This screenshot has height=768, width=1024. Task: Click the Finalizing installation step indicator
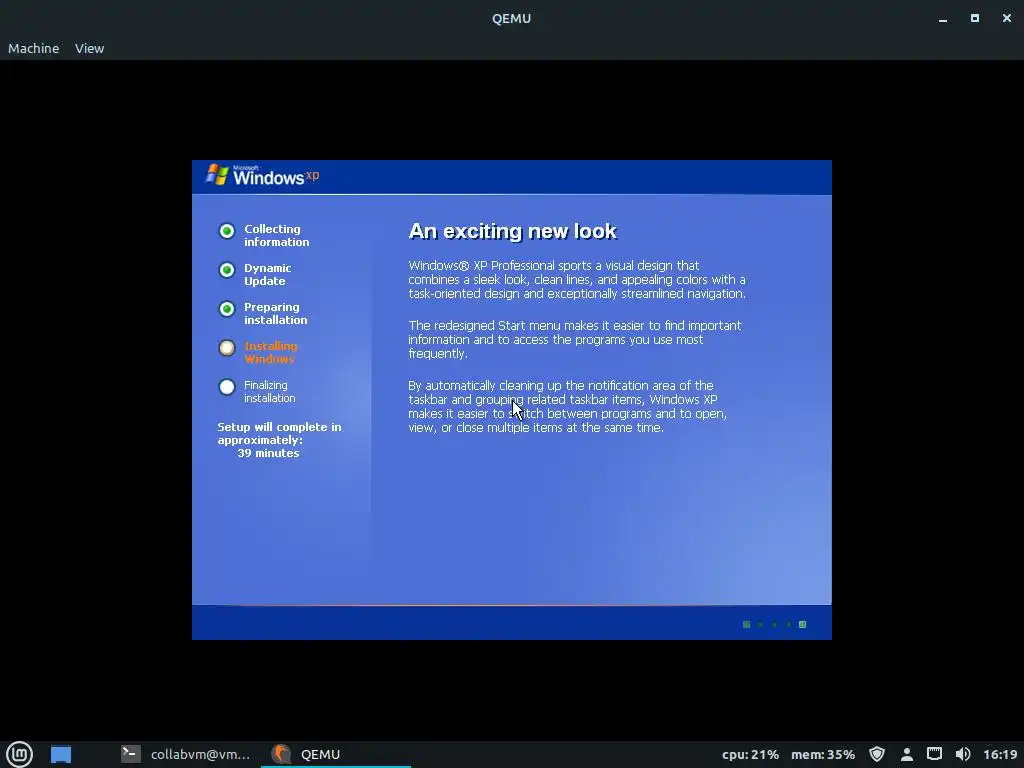point(227,387)
